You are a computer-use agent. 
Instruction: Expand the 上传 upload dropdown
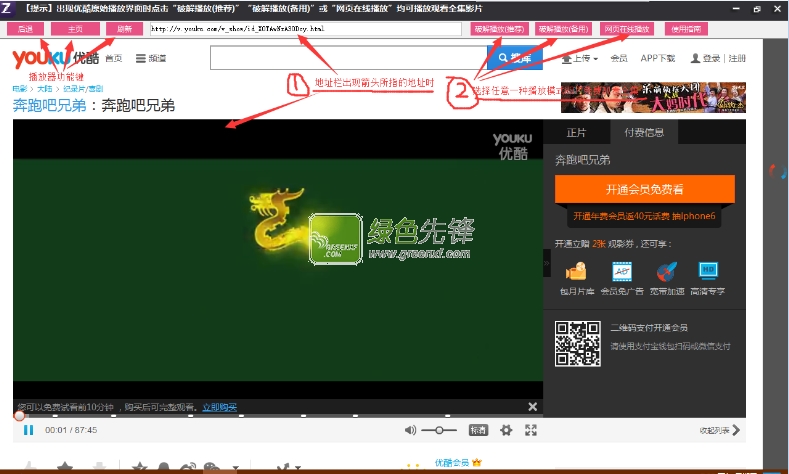(x=580, y=58)
